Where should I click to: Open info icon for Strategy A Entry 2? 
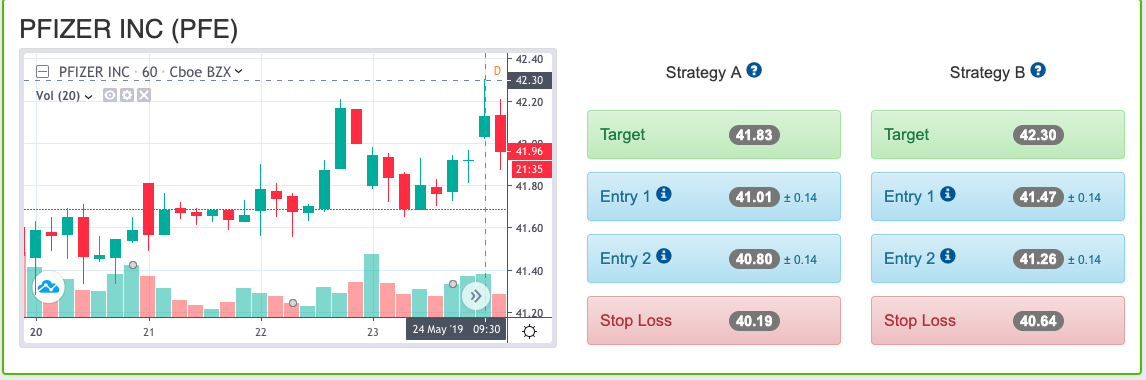(664, 256)
